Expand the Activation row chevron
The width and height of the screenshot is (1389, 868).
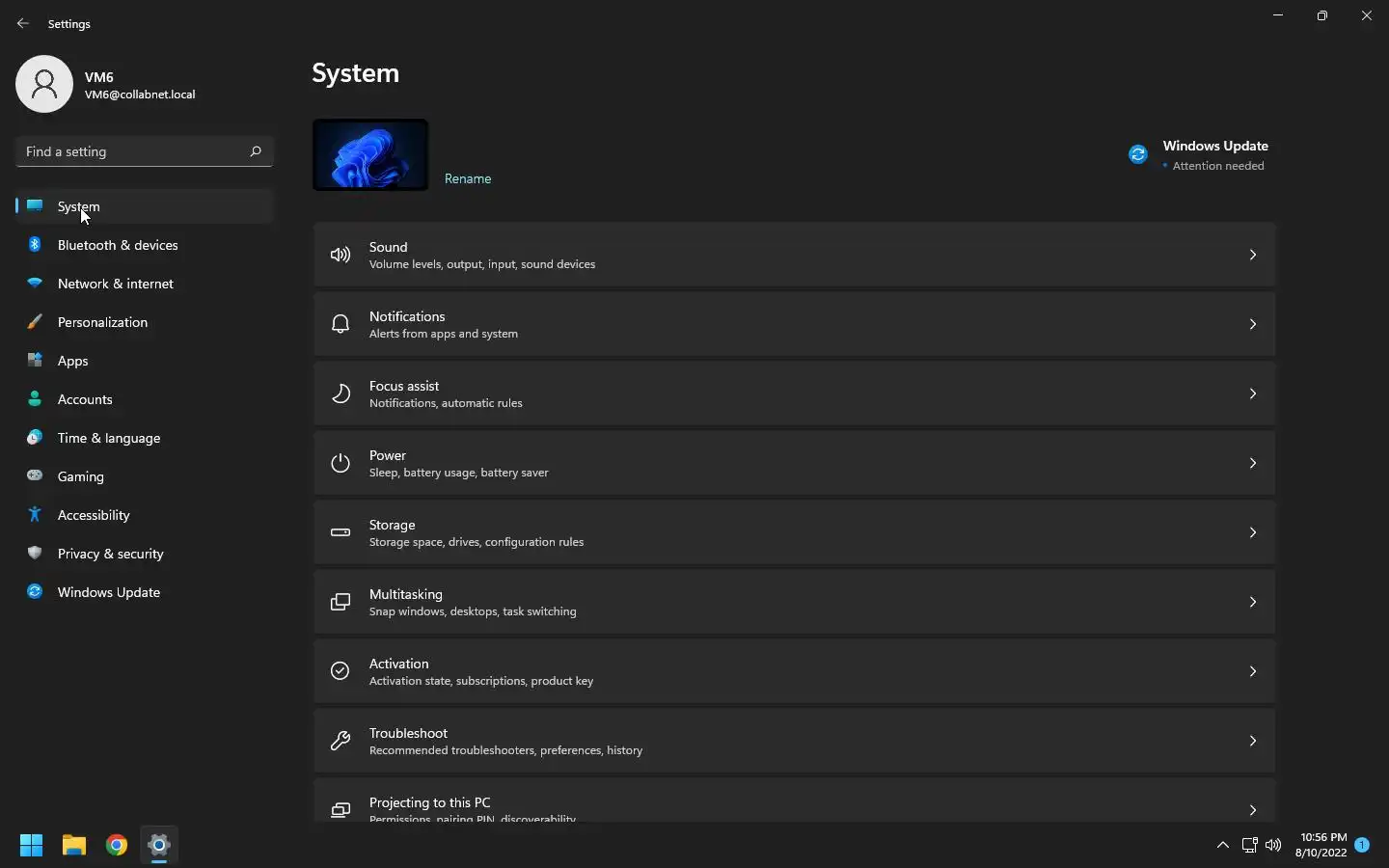click(x=1253, y=671)
